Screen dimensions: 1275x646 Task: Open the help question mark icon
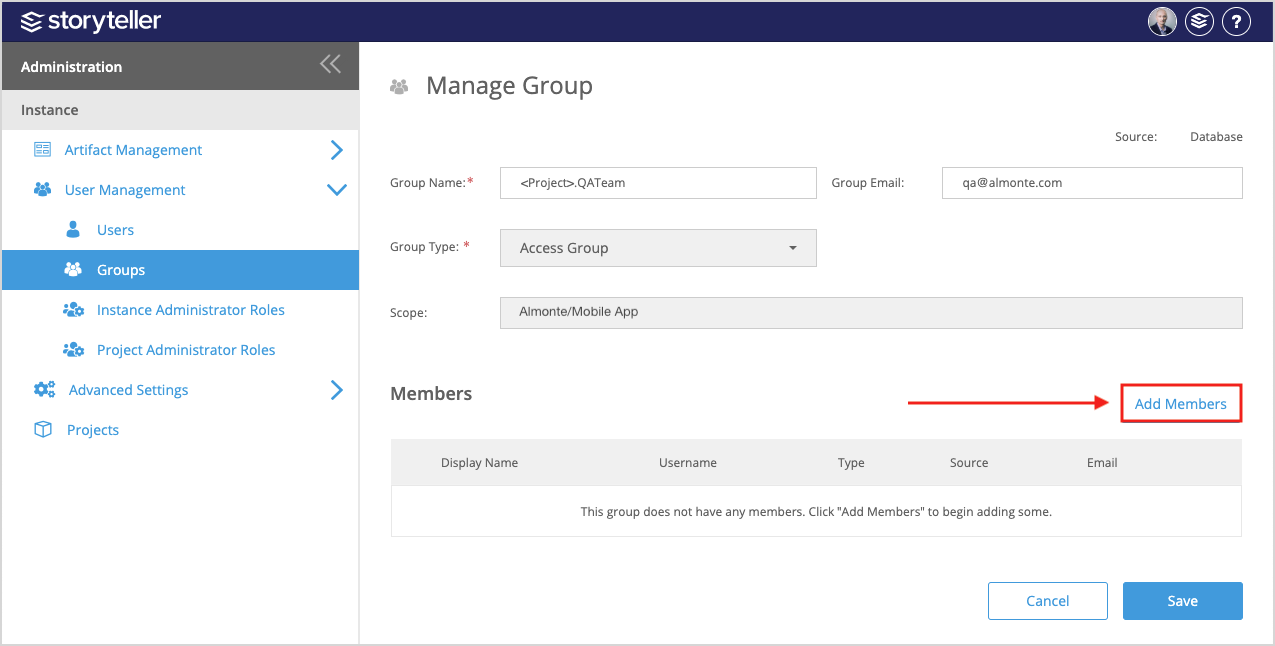(x=1237, y=21)
